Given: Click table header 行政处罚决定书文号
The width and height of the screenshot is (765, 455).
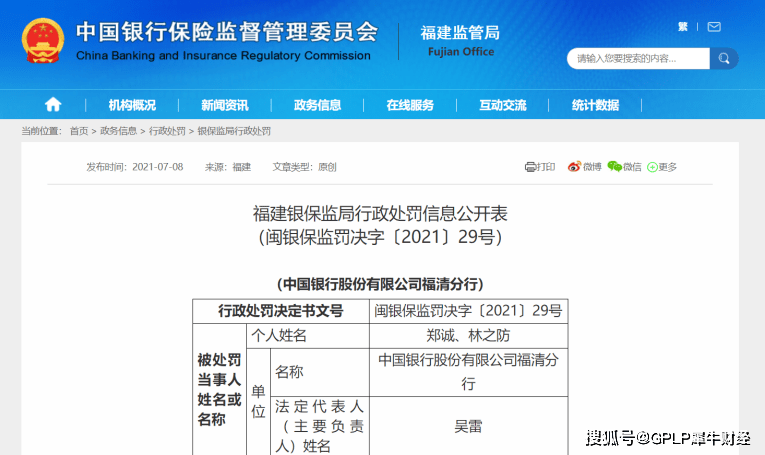Looking at the screenshot, I should pyautogui.click(x=281, y=311).
